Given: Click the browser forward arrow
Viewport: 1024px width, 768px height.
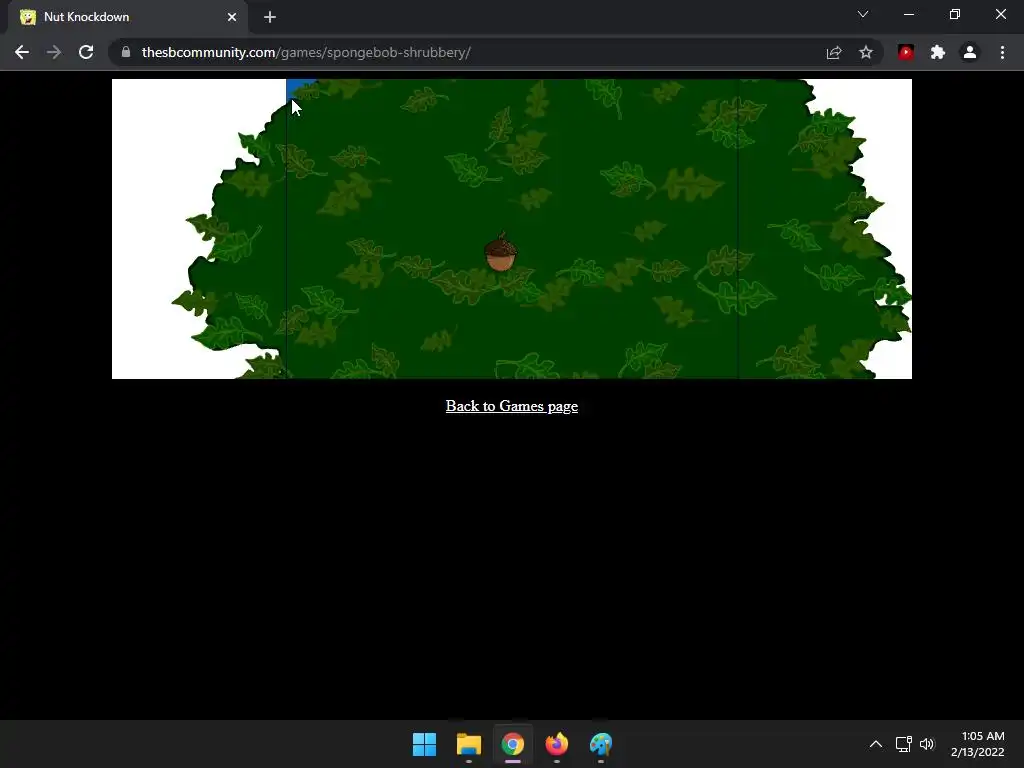Looking at the screenshot, I should 54,52.
